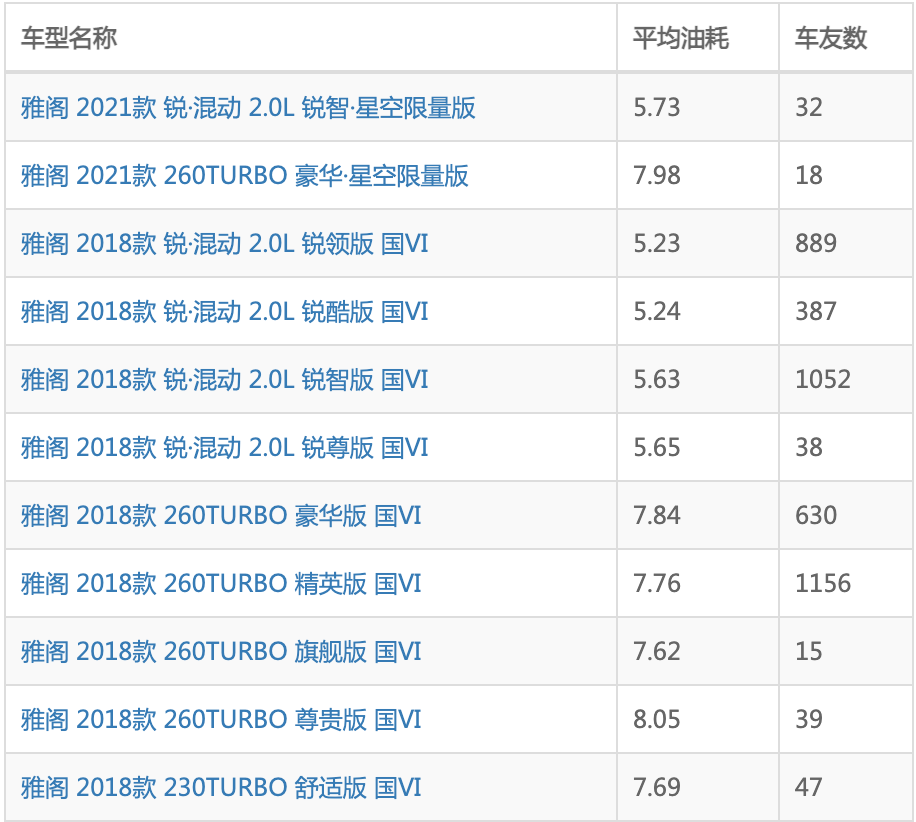
Task: Open 雅阁 2018款 锐·混动 2.0L 锐尊版 国VI link
Action: (225, 448)
